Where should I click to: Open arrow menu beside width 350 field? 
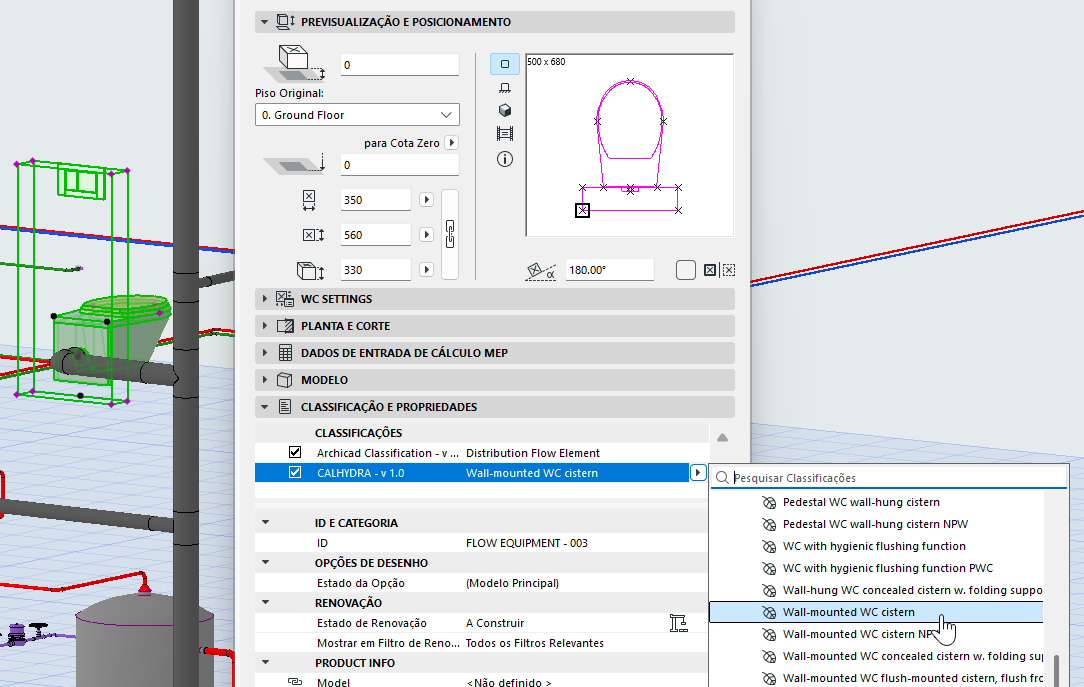tap(427, 200)
